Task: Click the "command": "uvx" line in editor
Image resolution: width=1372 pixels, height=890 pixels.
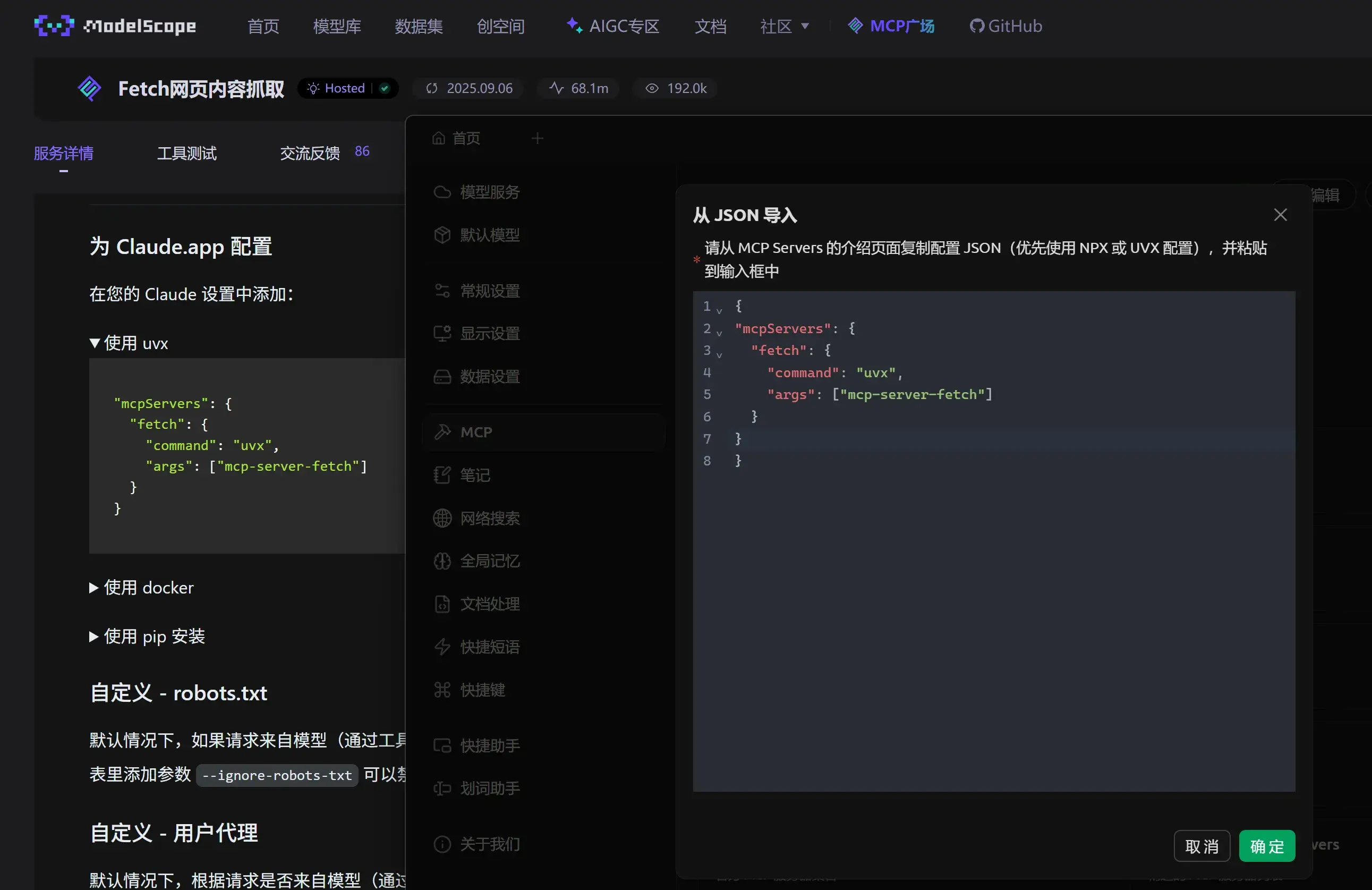Action: click(x=834, y=372)
